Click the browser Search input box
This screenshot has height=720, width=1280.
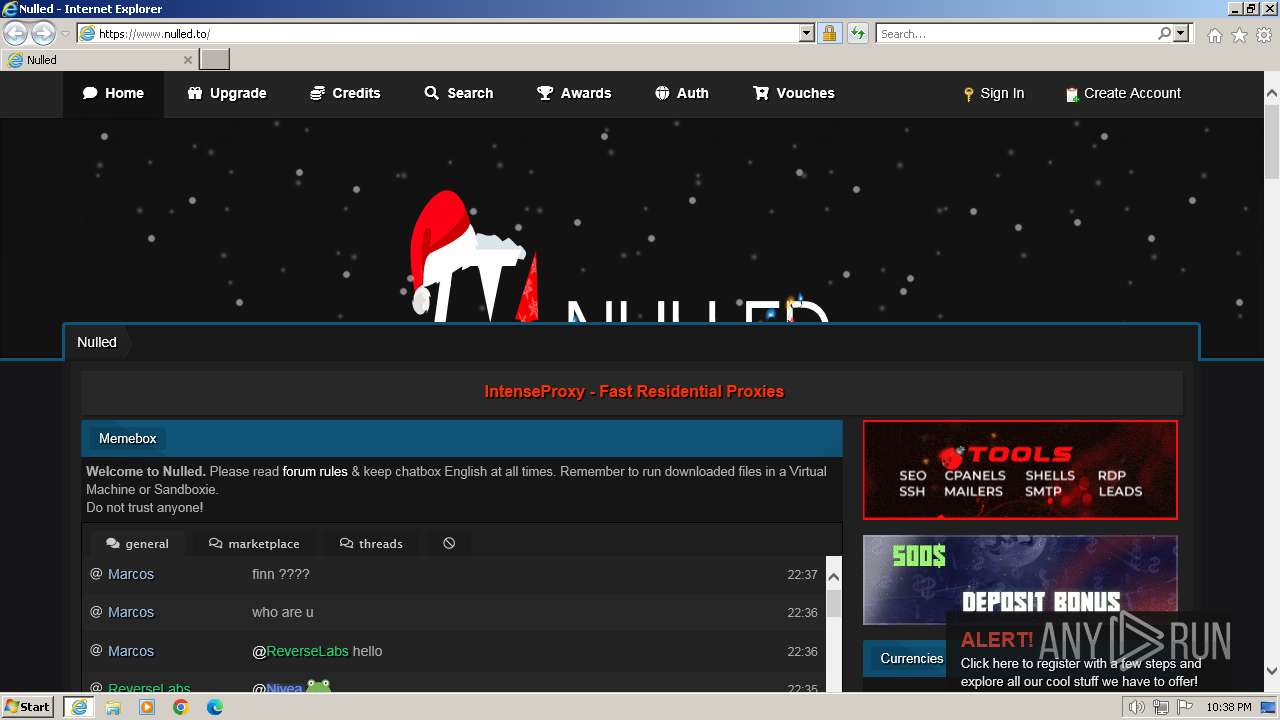click(1016, 33)
